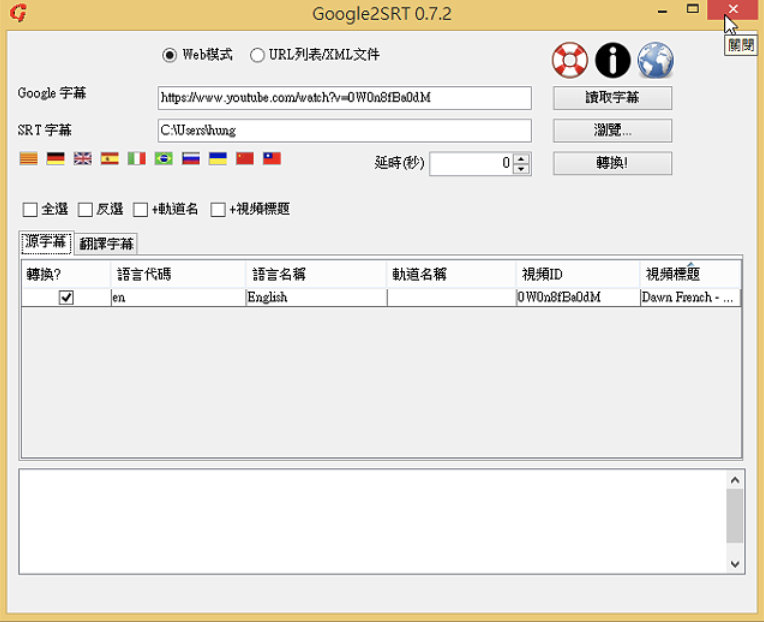Click the log box scroll down arrow
Image resolution: width=764 pixels, height=622 pixels.
click(x=735, y=564)
